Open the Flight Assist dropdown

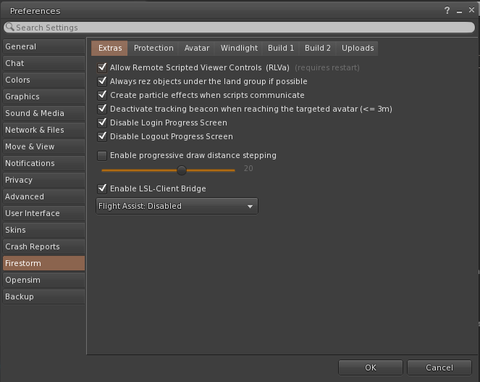pyautogui.click(x=177, y=206)
